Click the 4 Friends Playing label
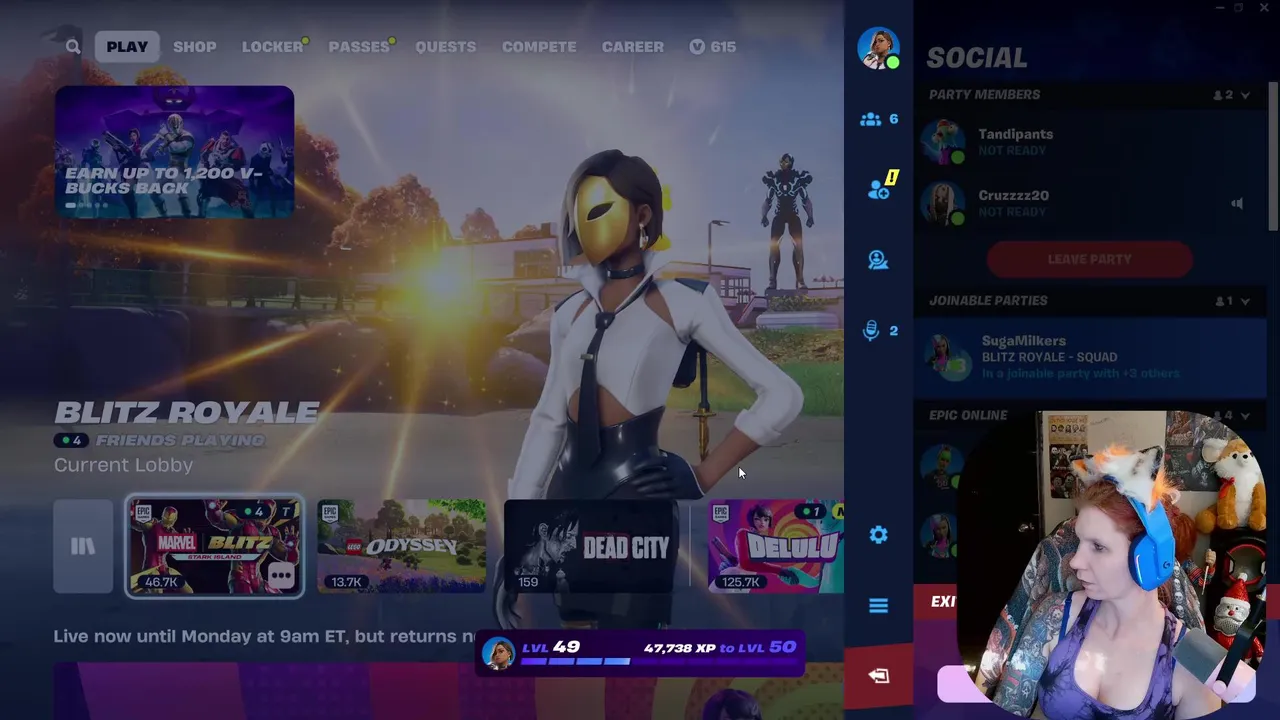The height and width of the screenshot is (720, 1280). pyautogui.click(x=160, y=440)
